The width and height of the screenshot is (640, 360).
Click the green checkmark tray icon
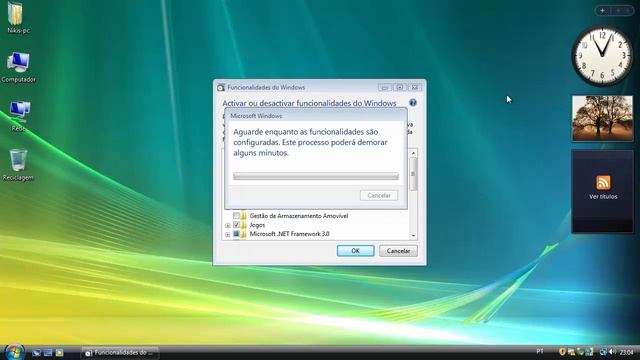click(580, 351)
